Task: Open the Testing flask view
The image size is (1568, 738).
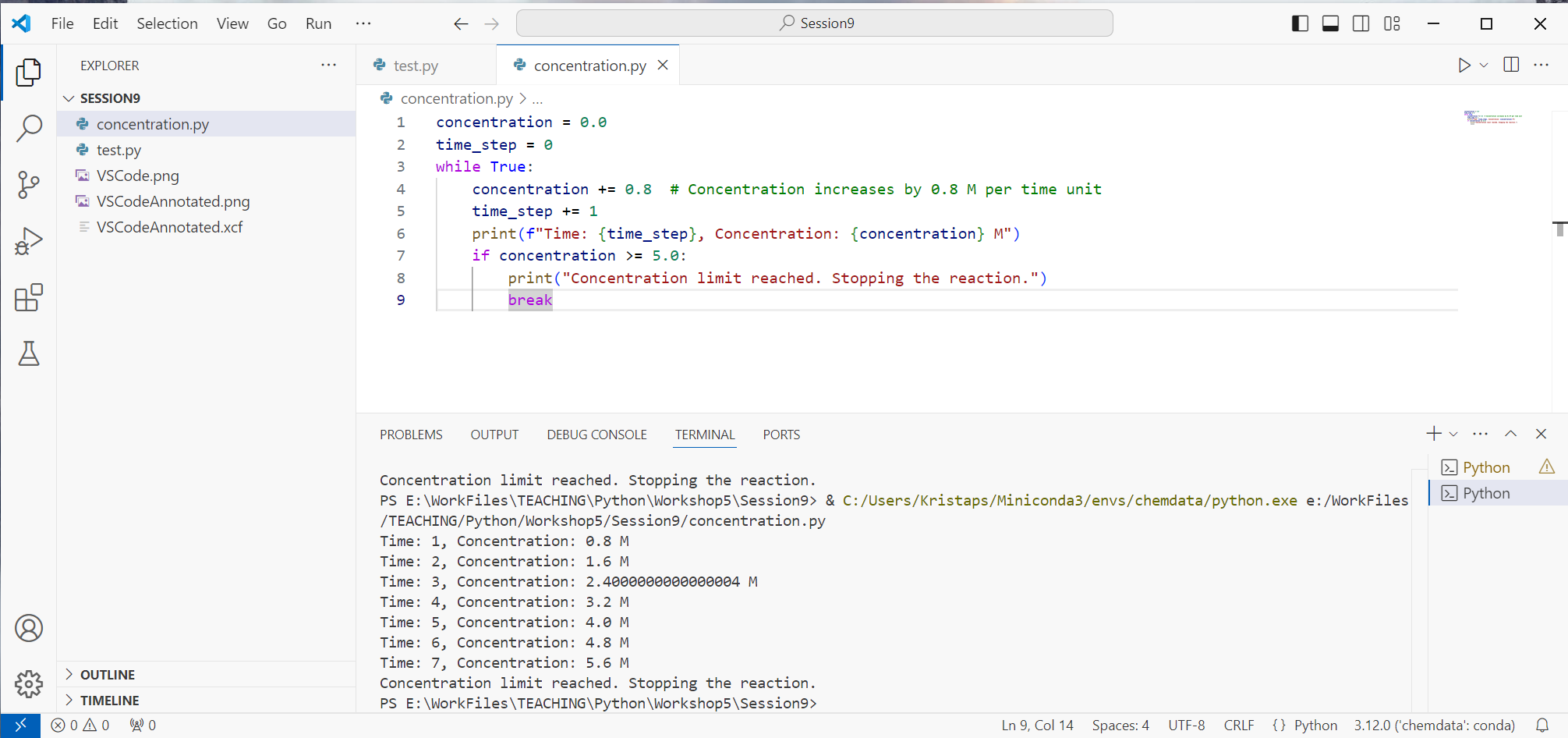Action: pyautogui.click(x=29, y=353)
